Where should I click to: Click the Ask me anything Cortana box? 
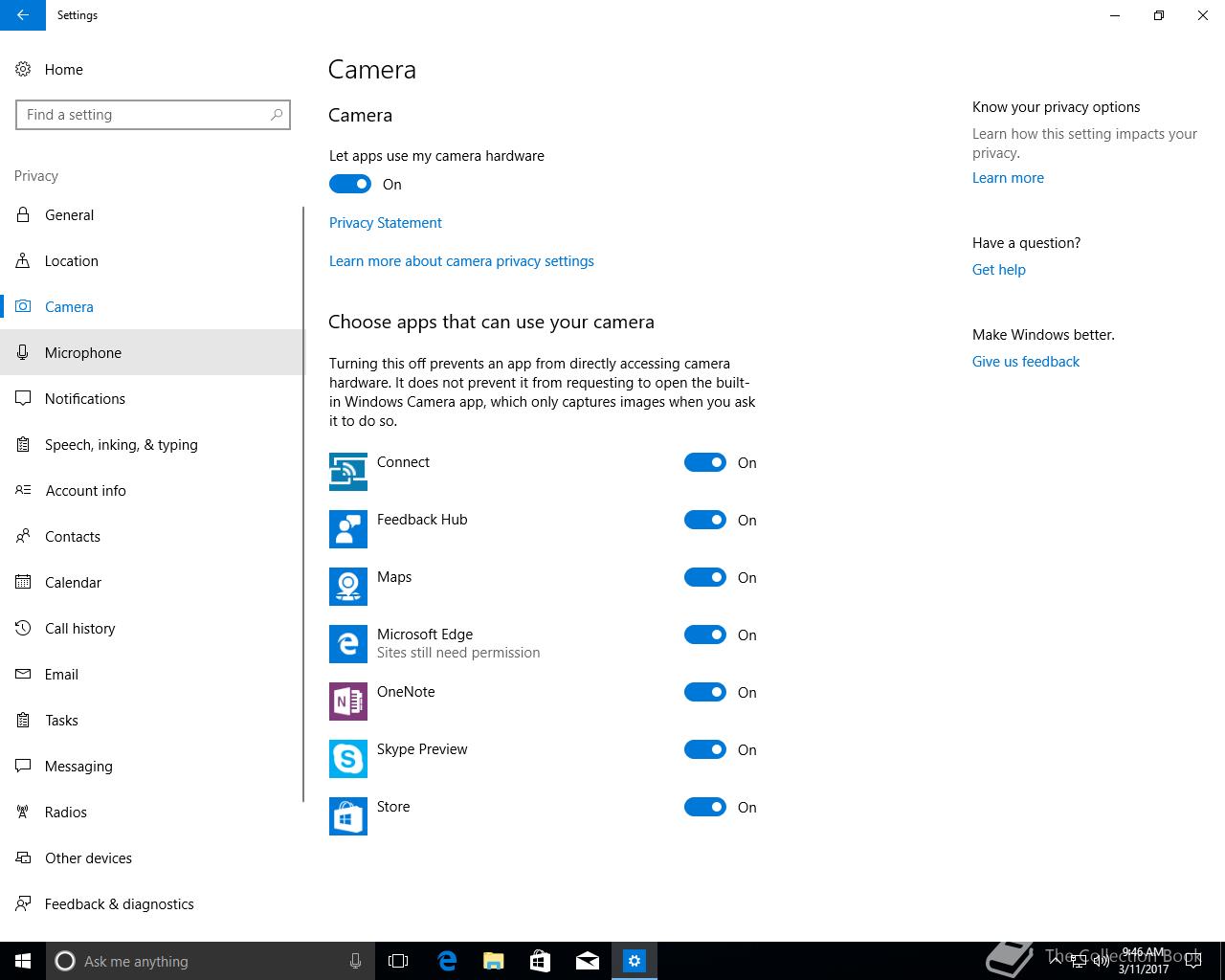click(210, 961)
